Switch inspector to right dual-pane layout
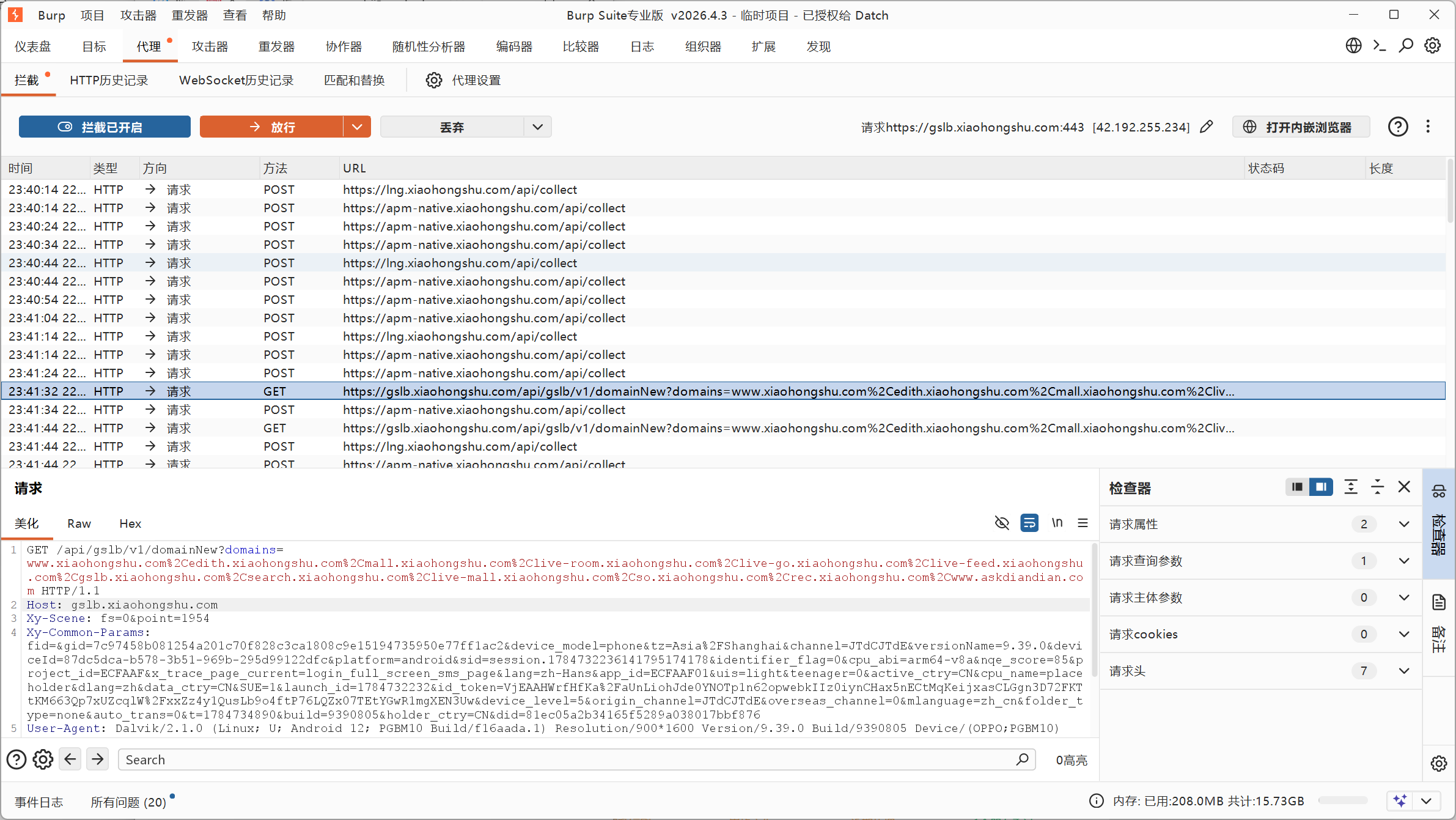Screen dimensions: 1456x820 click(1321, 487)
